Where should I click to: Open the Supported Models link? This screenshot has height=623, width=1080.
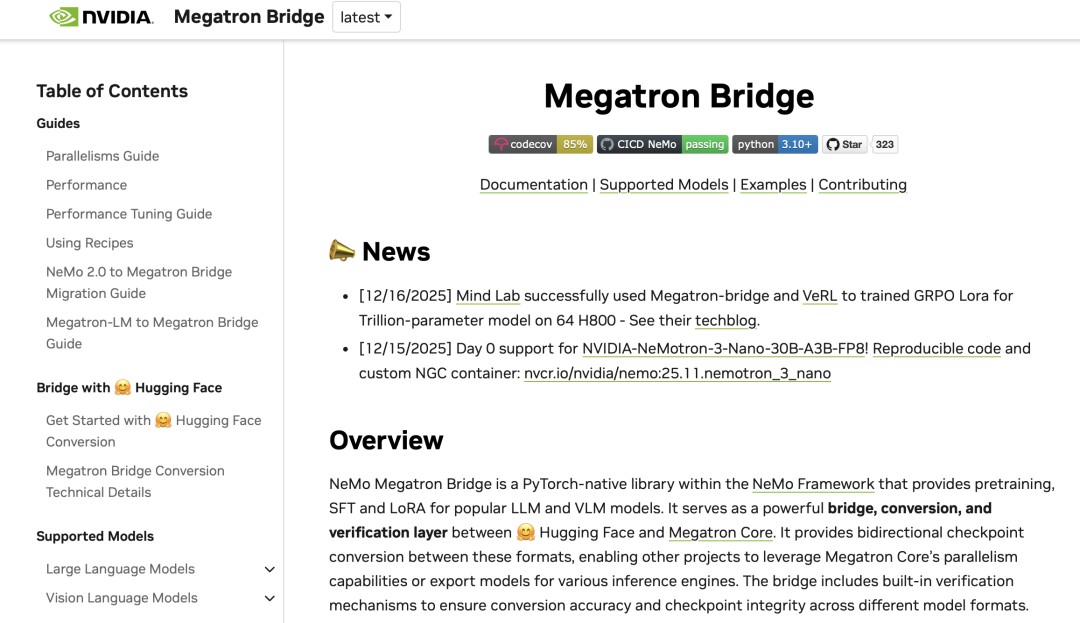[x=664, y=185]
